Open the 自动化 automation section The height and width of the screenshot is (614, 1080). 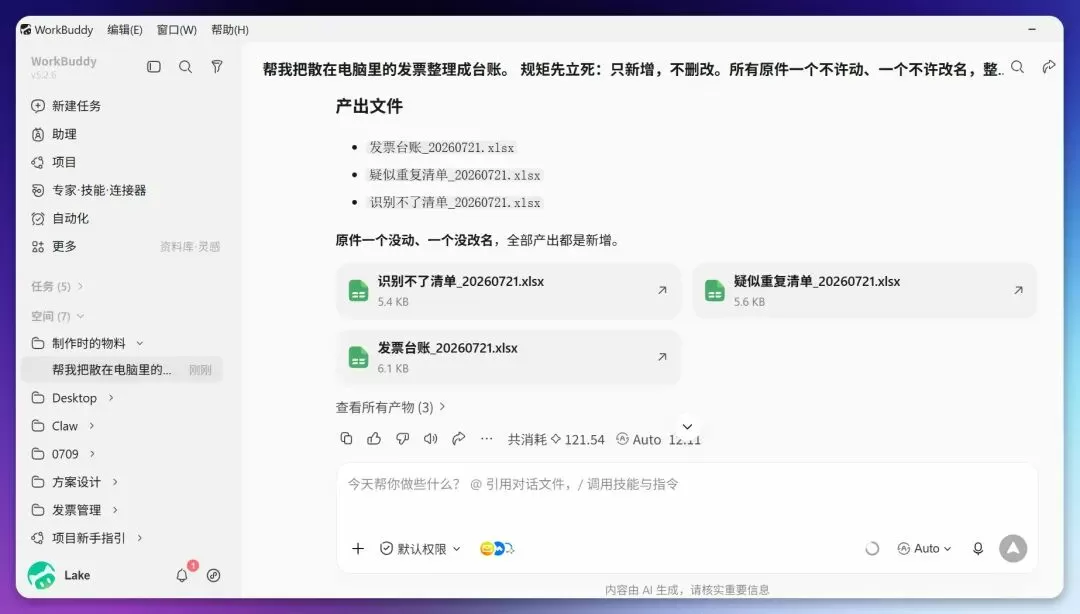[x=60, y=218]
